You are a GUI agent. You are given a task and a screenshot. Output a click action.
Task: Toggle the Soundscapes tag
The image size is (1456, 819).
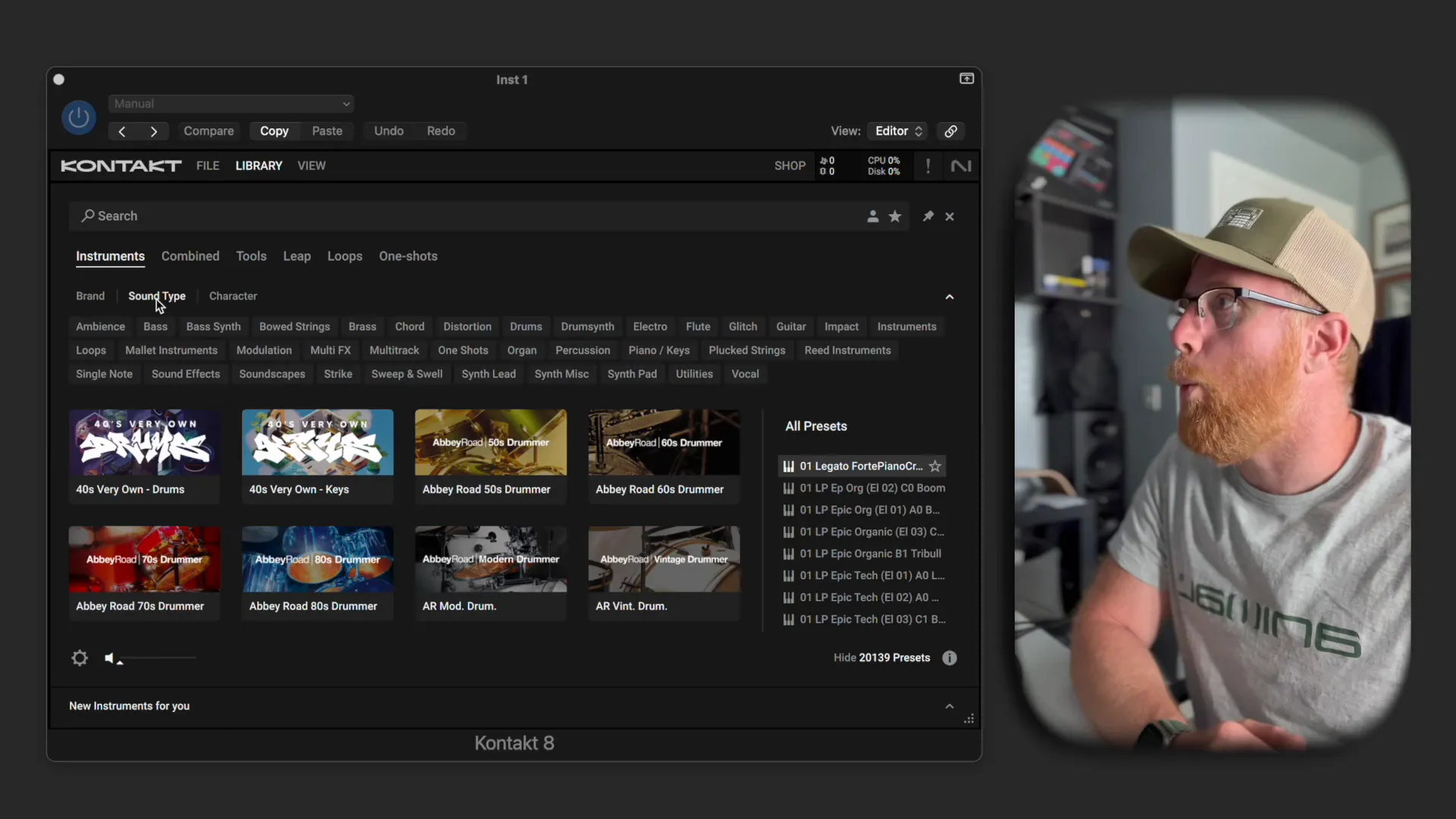(271, 374)
